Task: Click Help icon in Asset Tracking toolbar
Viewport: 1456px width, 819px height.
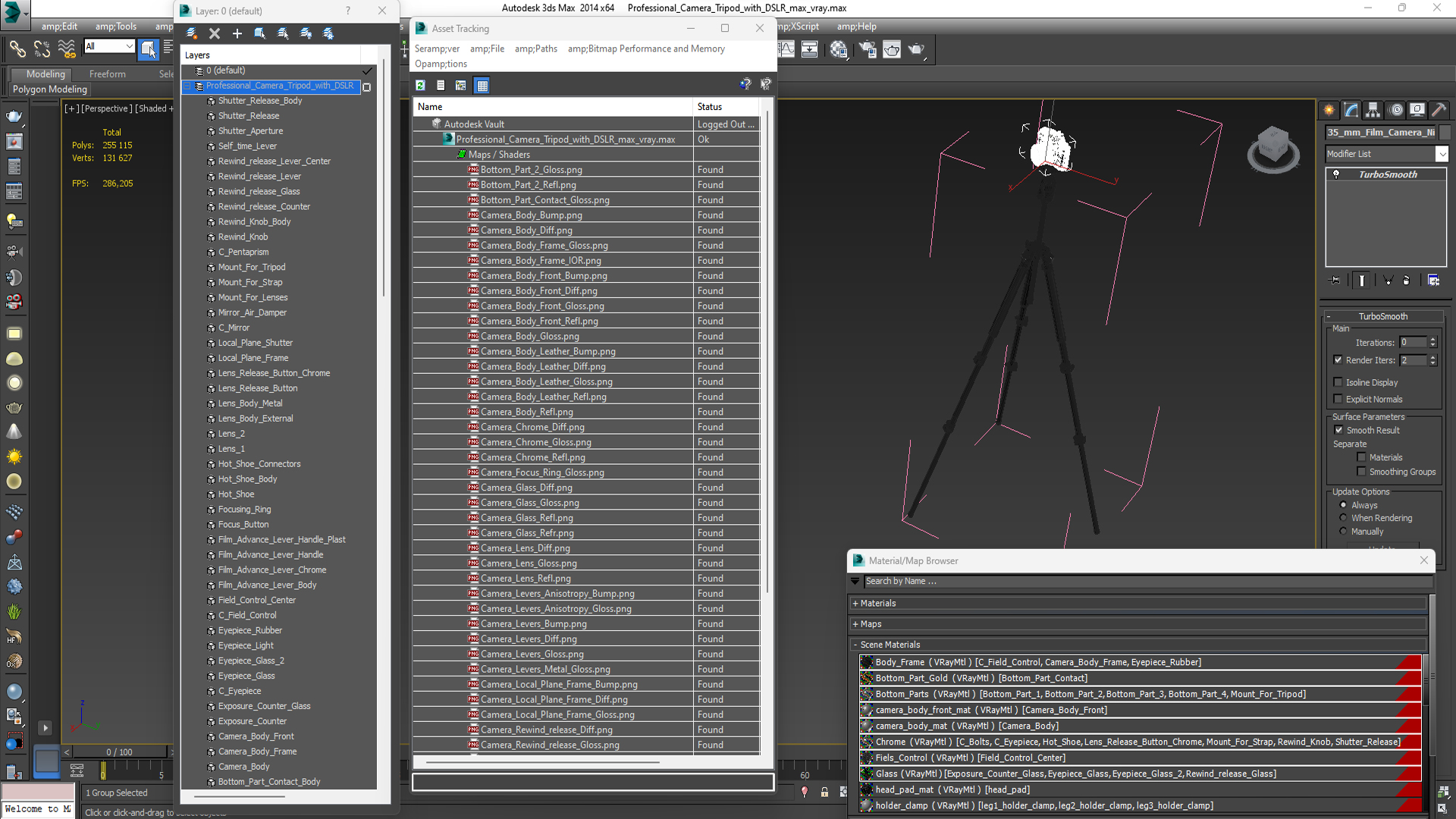Action: [745, 84]
